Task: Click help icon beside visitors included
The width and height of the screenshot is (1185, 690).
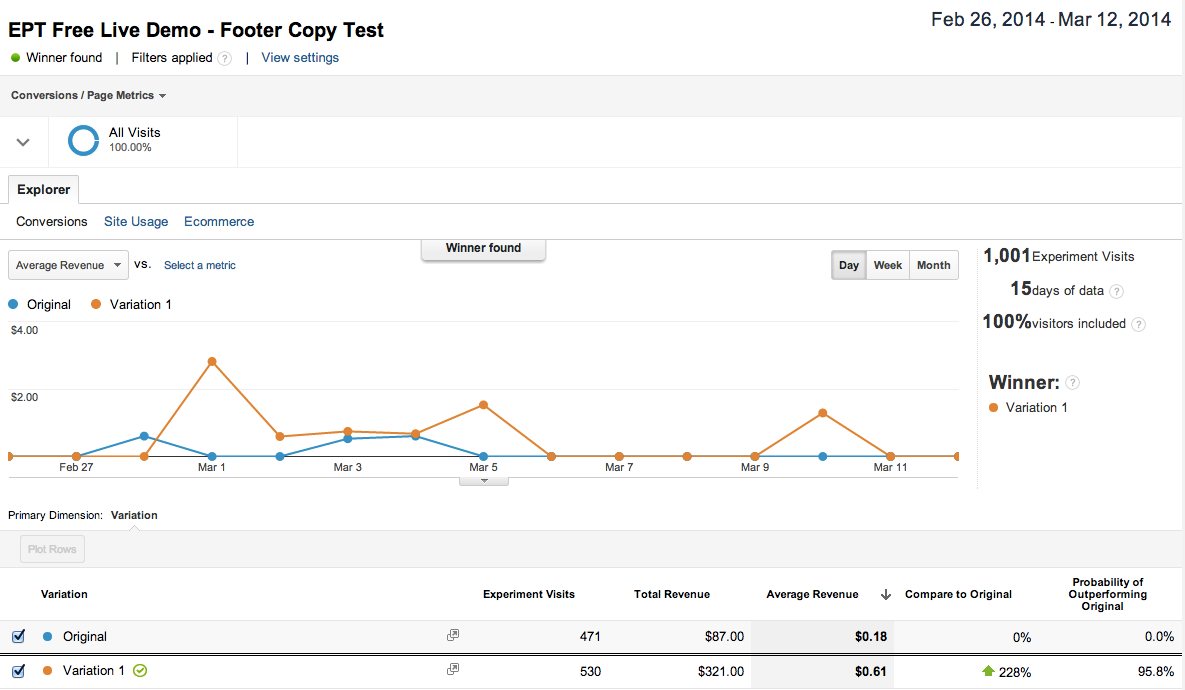Action: click(x=1138, y=324)
